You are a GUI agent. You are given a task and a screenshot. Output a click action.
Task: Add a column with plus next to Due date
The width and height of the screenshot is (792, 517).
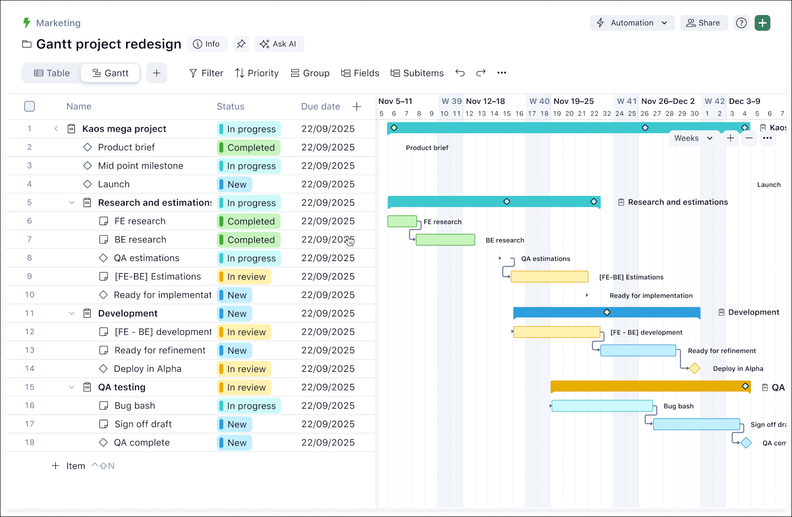(357, 107)
